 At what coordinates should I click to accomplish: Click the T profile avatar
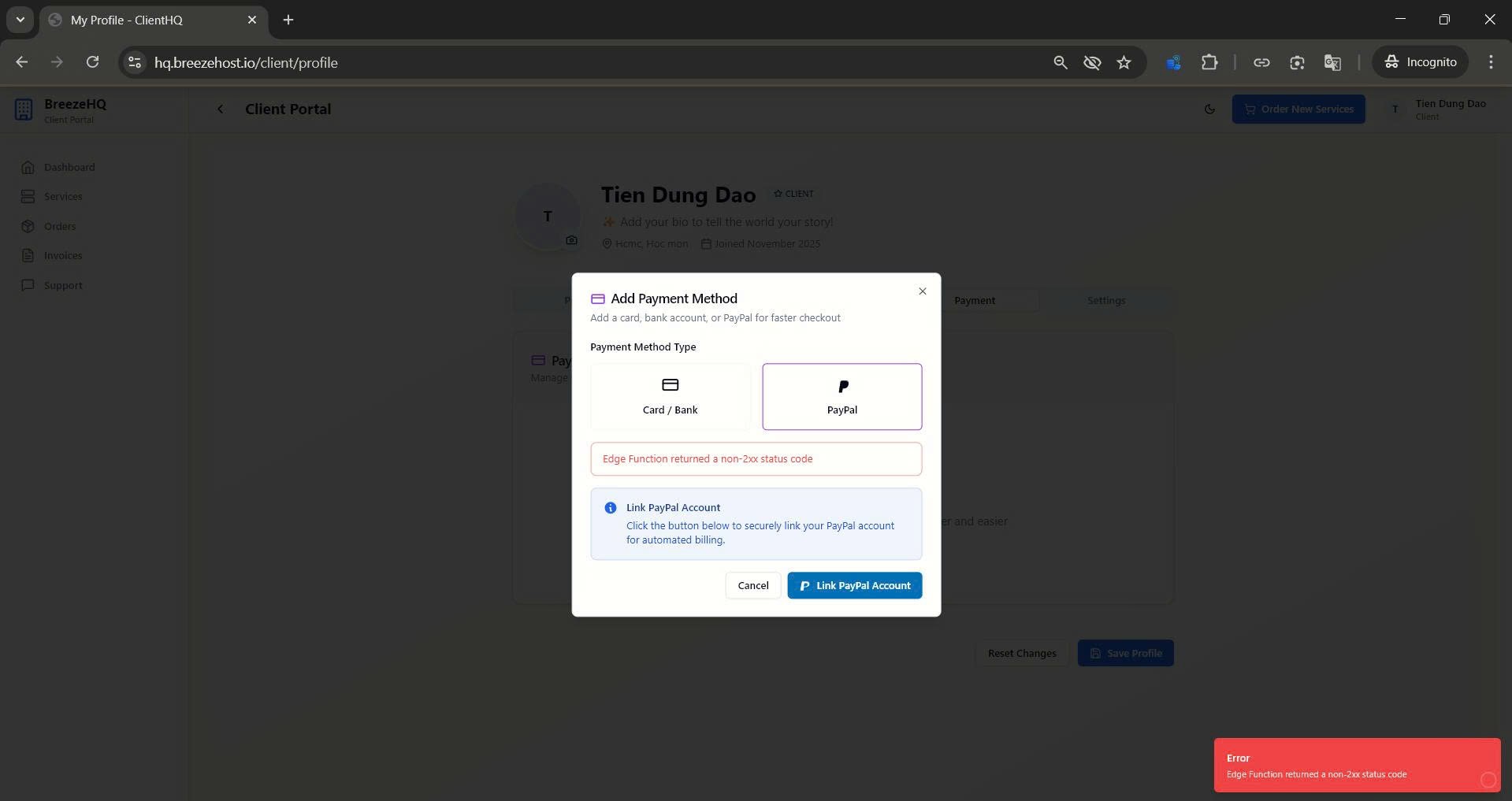pos(548,216)
